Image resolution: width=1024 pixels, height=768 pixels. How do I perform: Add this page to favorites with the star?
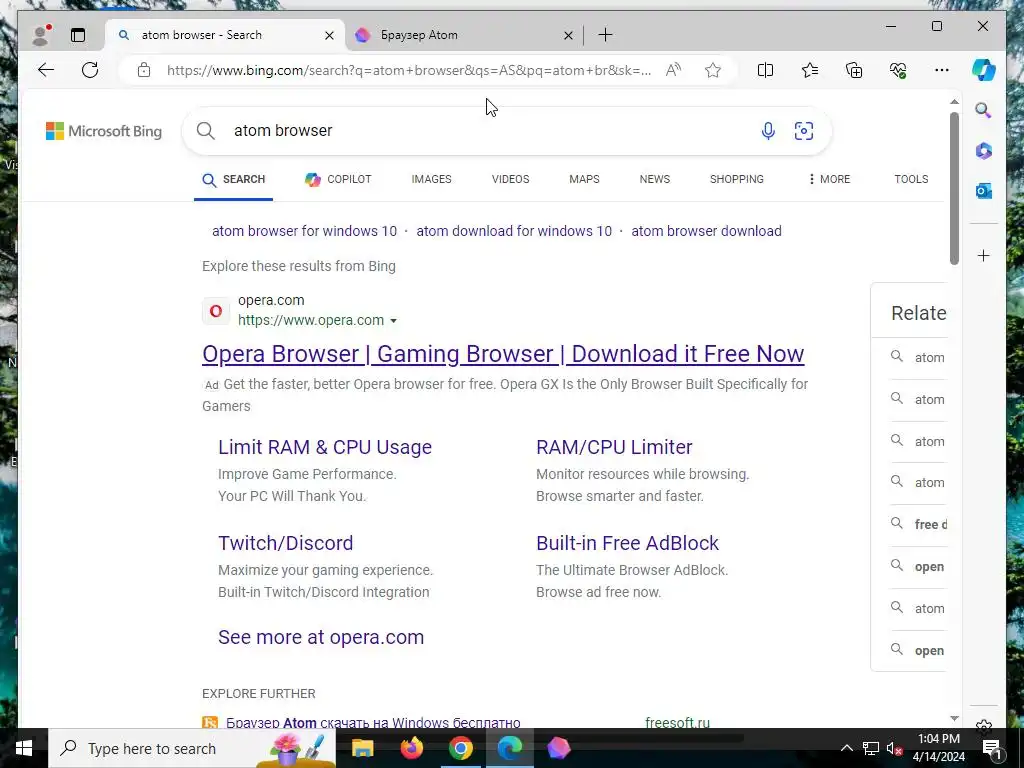[712, 70]
